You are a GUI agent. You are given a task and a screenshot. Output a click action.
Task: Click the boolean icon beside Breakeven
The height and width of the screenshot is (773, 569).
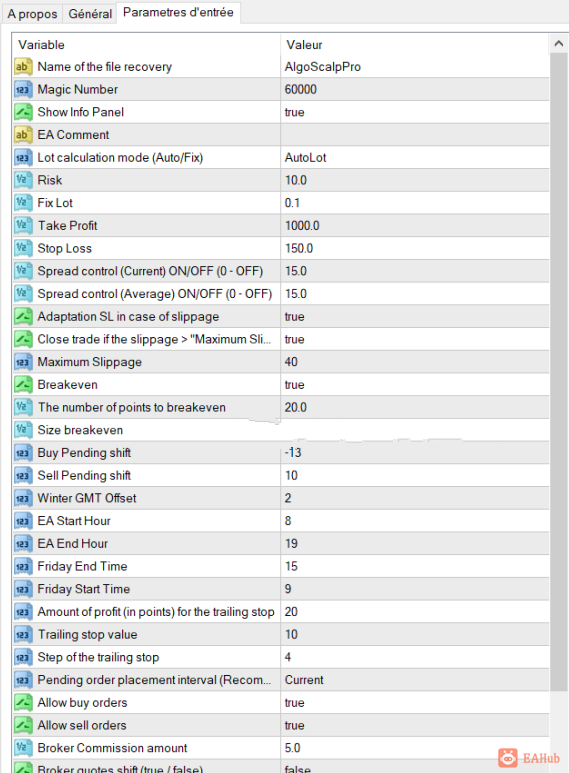23,385
